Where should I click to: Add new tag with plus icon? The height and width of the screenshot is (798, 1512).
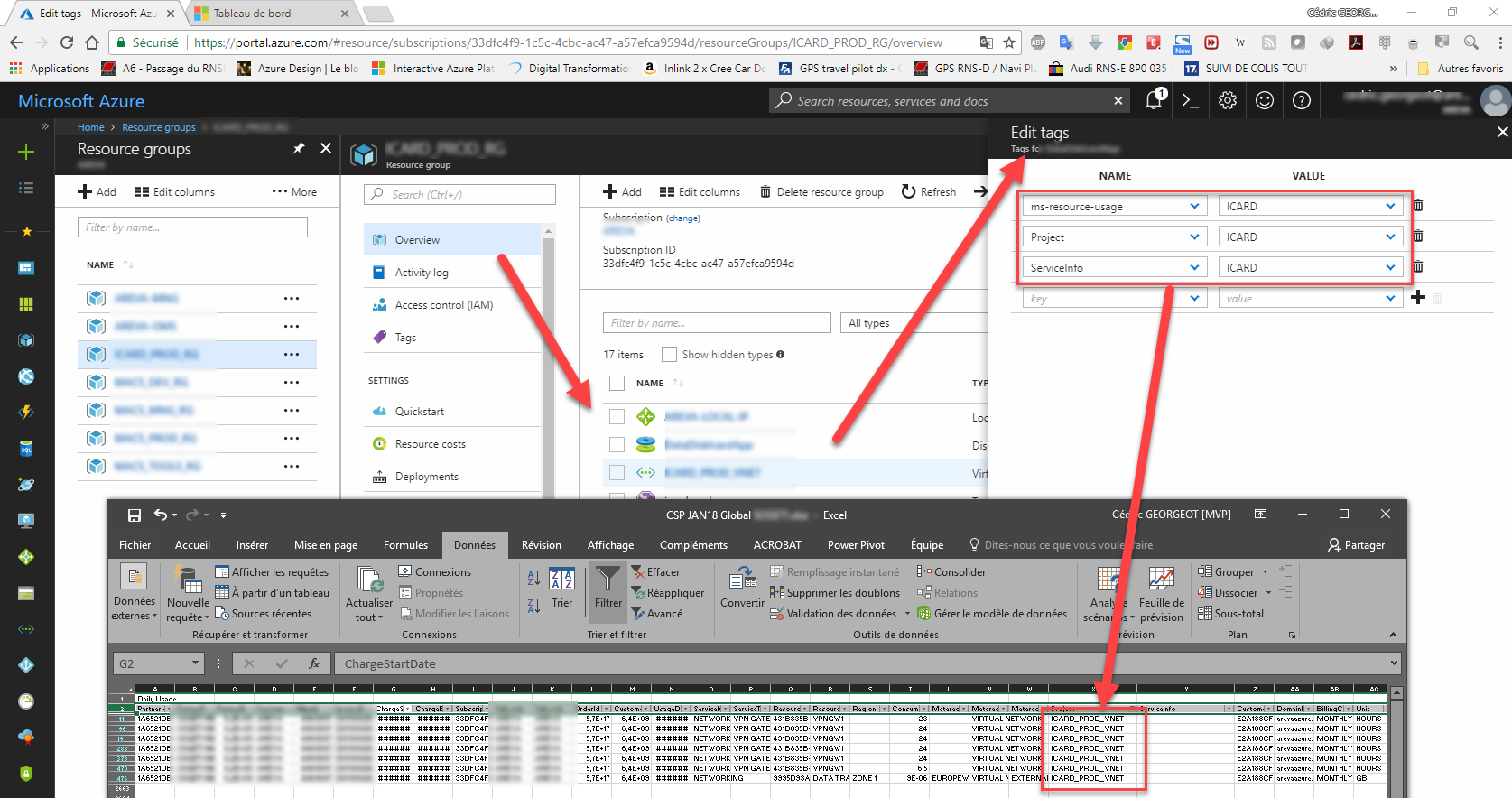tap(1418, 298)
